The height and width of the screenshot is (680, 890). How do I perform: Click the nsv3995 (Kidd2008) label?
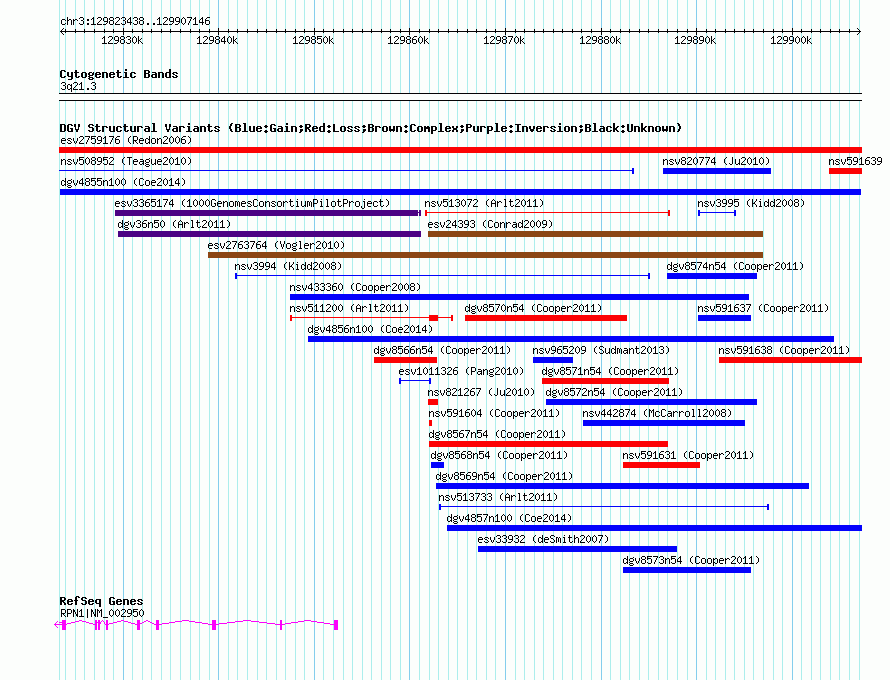pyautogui.click(x=751, y=203)
